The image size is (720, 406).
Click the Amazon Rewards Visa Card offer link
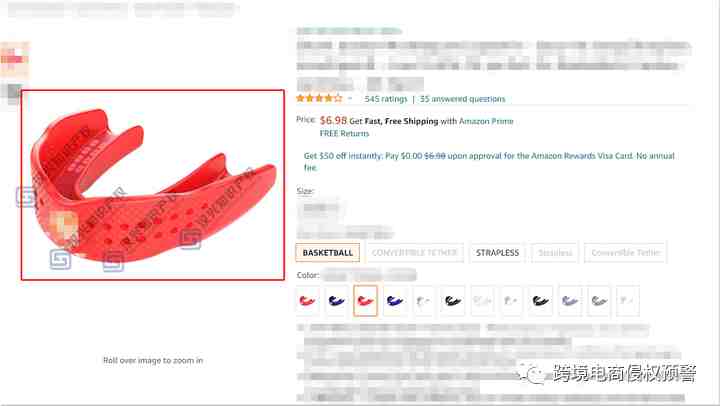click(x=582, y=156)
